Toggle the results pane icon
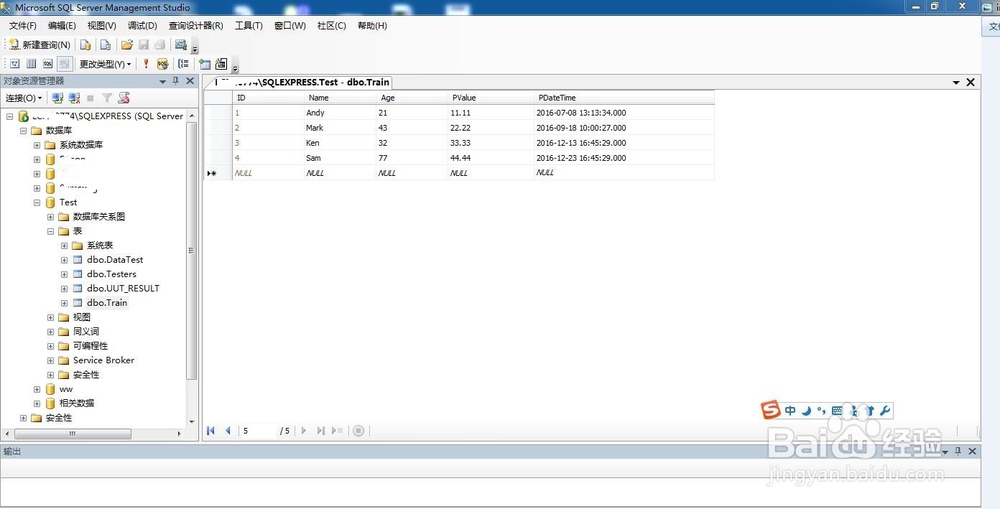Screen dimensions: 1000x509 [64, 64]
